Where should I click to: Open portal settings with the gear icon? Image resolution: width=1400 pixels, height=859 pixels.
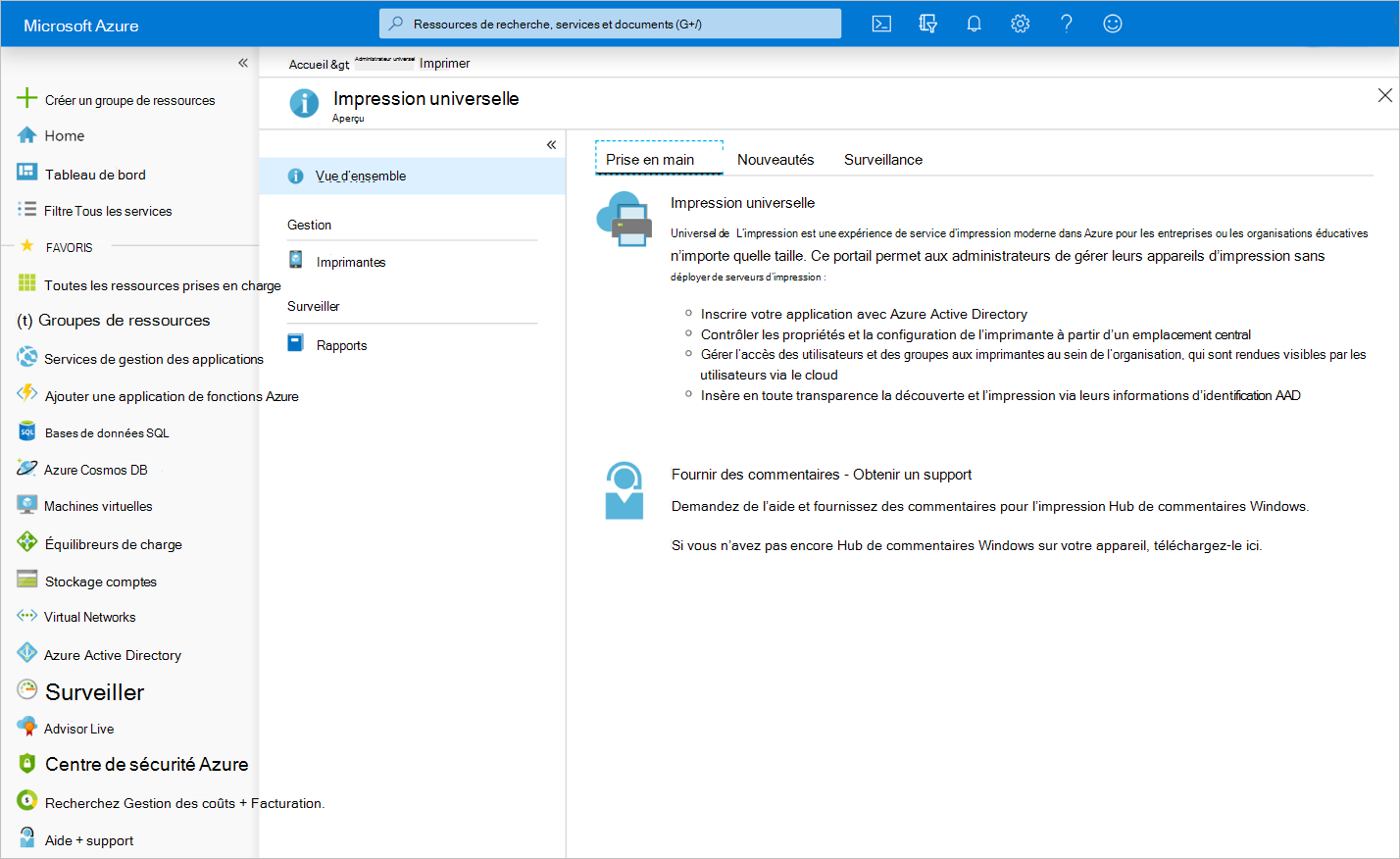1020,23
